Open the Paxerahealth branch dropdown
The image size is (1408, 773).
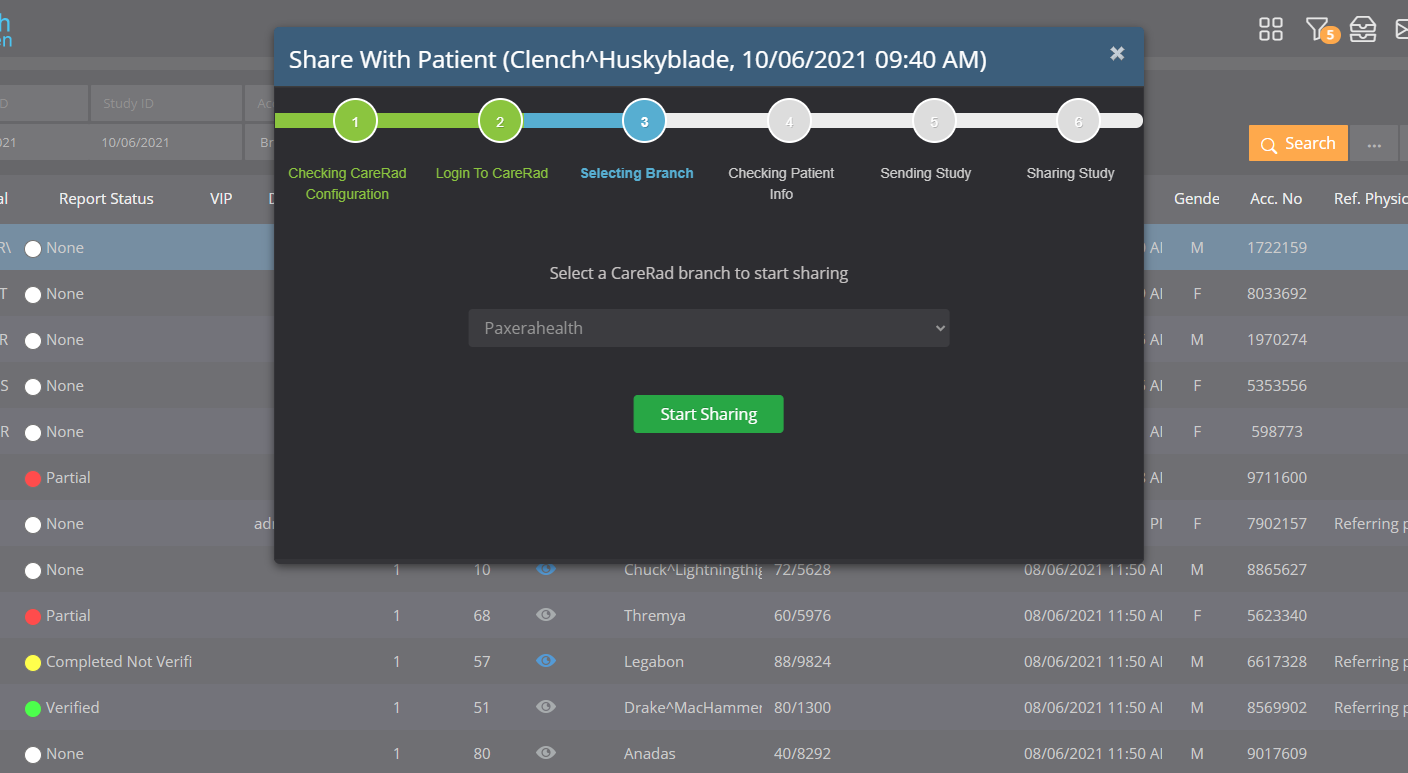tap(708, 328)
